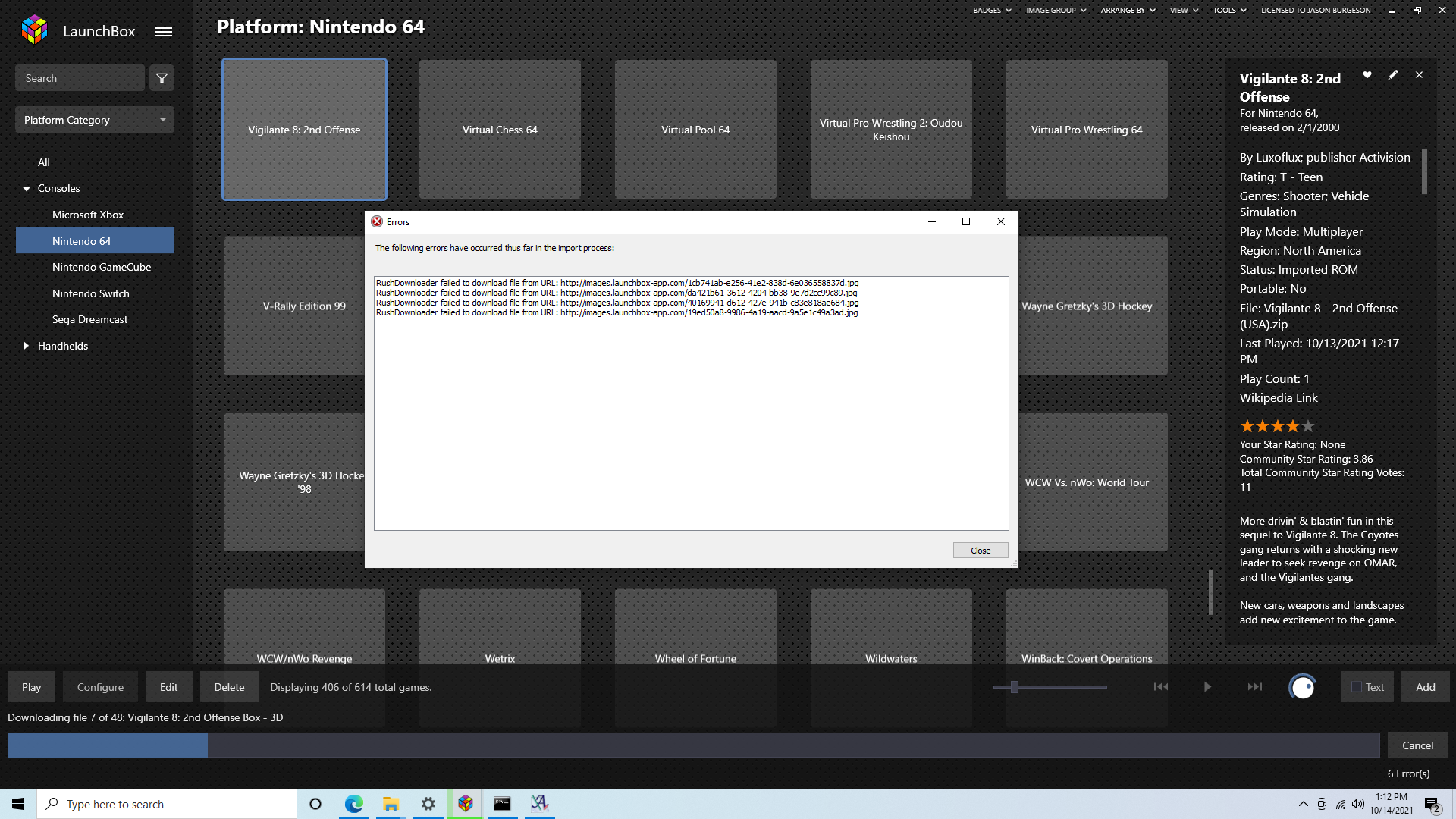1456x819 pixels.
Task: Open the LaunchBox hamburger menu
Action: pos(164,32)
